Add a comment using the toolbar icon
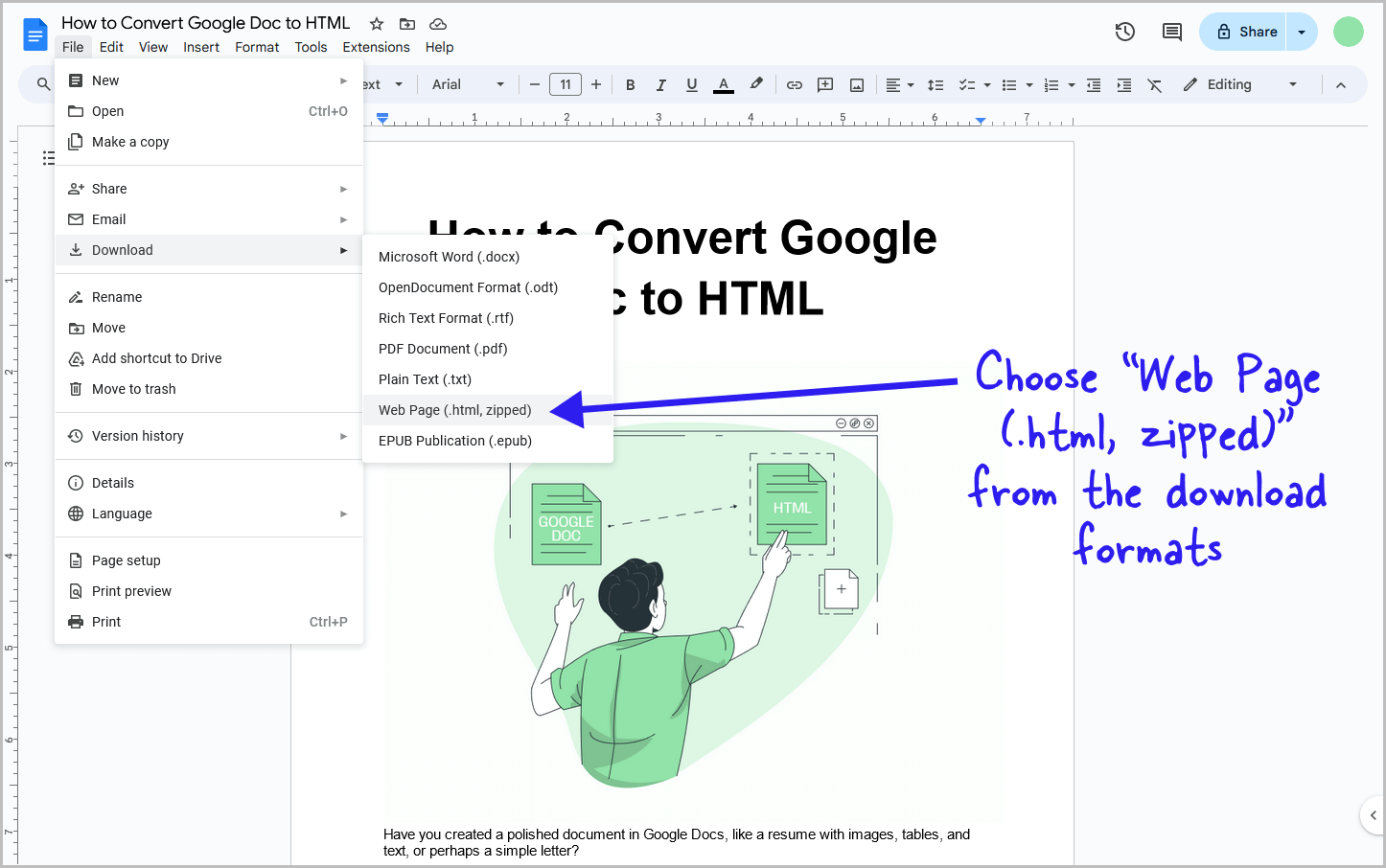Image resolution: width=1386 pixels, height=868 pixels. click(825, 84)
